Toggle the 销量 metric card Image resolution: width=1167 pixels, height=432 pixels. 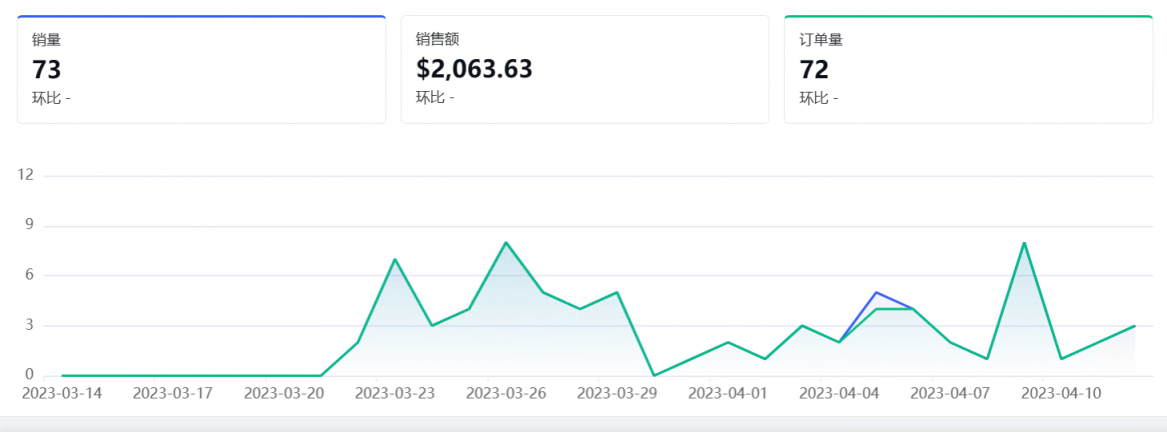click(201, 69)
